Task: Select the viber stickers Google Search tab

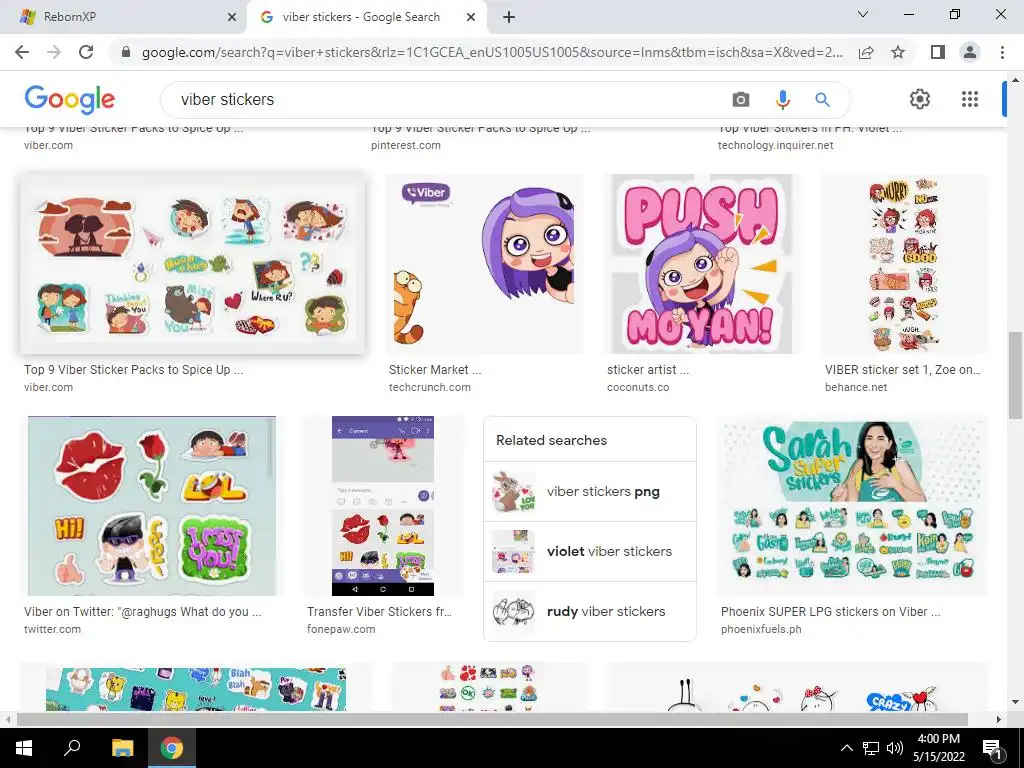Action: click(x=366, y=17)
